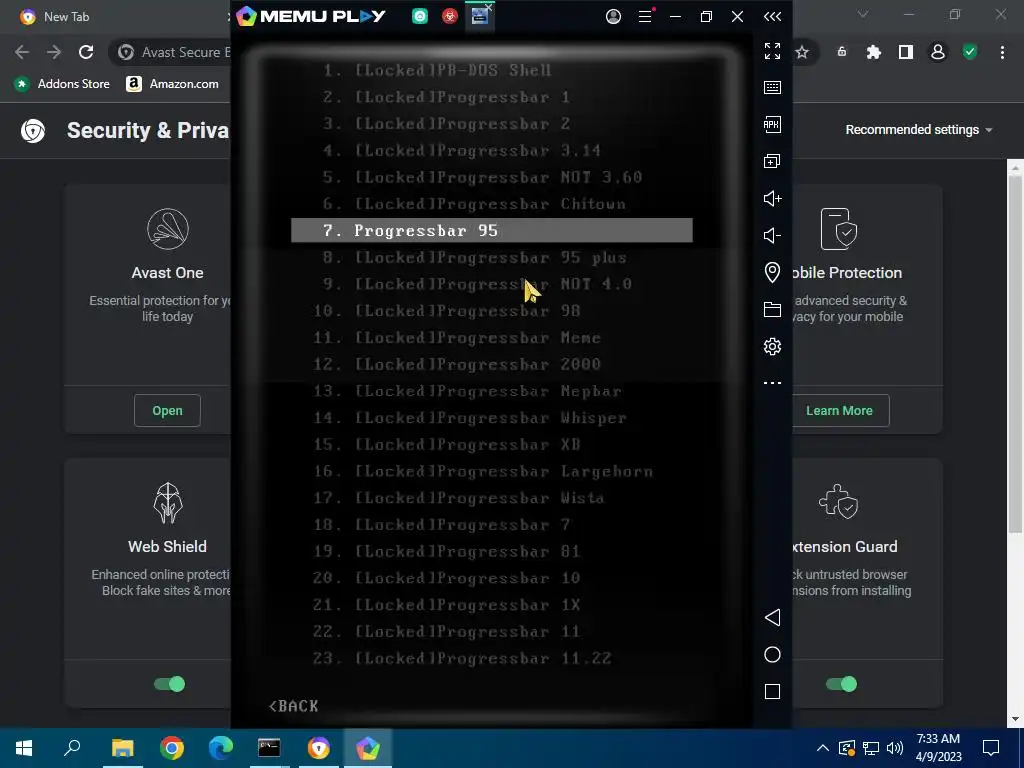The image size is (1024, 768).
Task: Launch Google Chrome from taskbar
Action: point(172,748)
